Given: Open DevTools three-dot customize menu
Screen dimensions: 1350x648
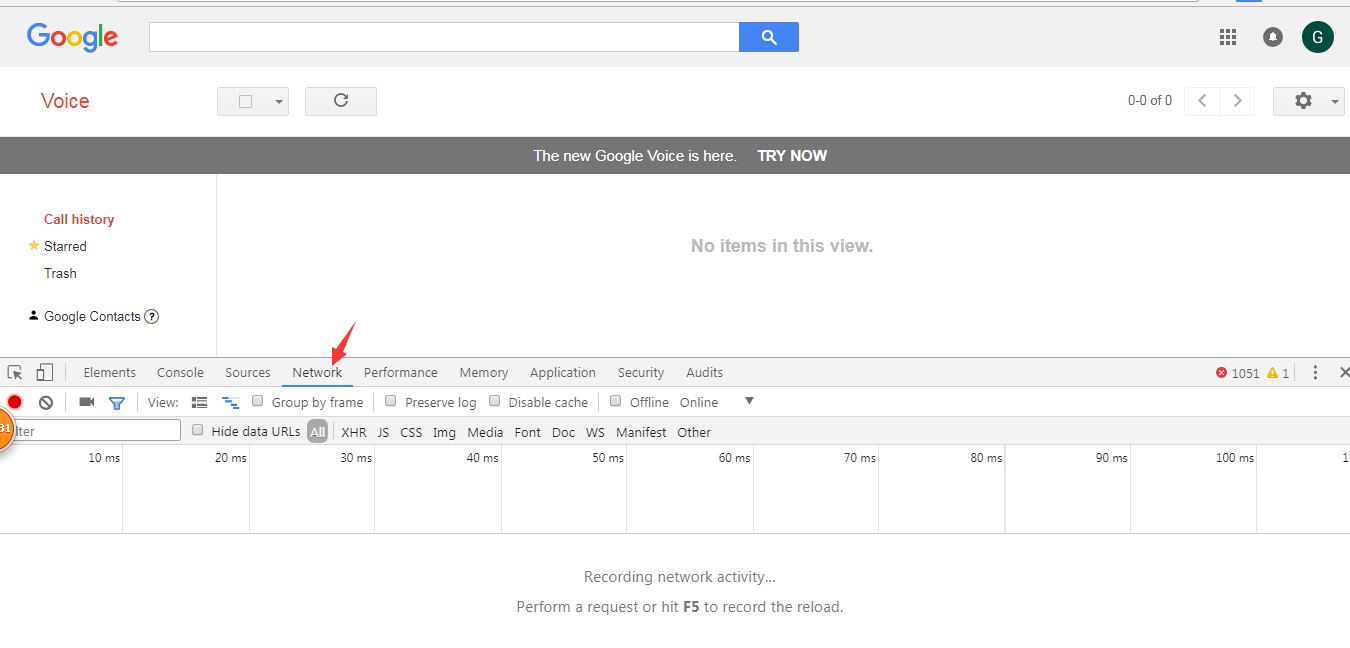Looking at the screenshot, I should 1315,372.
